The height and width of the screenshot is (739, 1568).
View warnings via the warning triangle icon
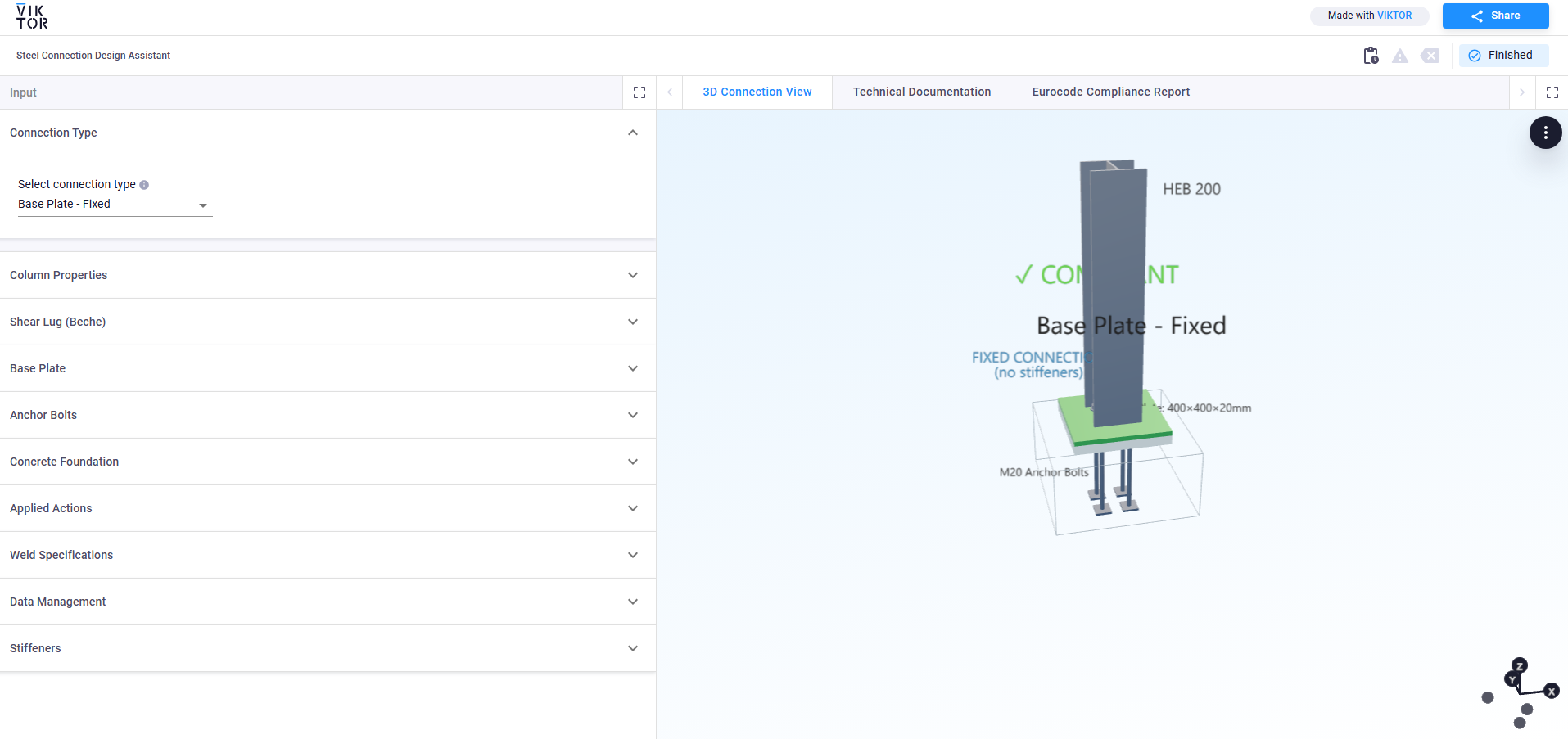(1400, 55)
